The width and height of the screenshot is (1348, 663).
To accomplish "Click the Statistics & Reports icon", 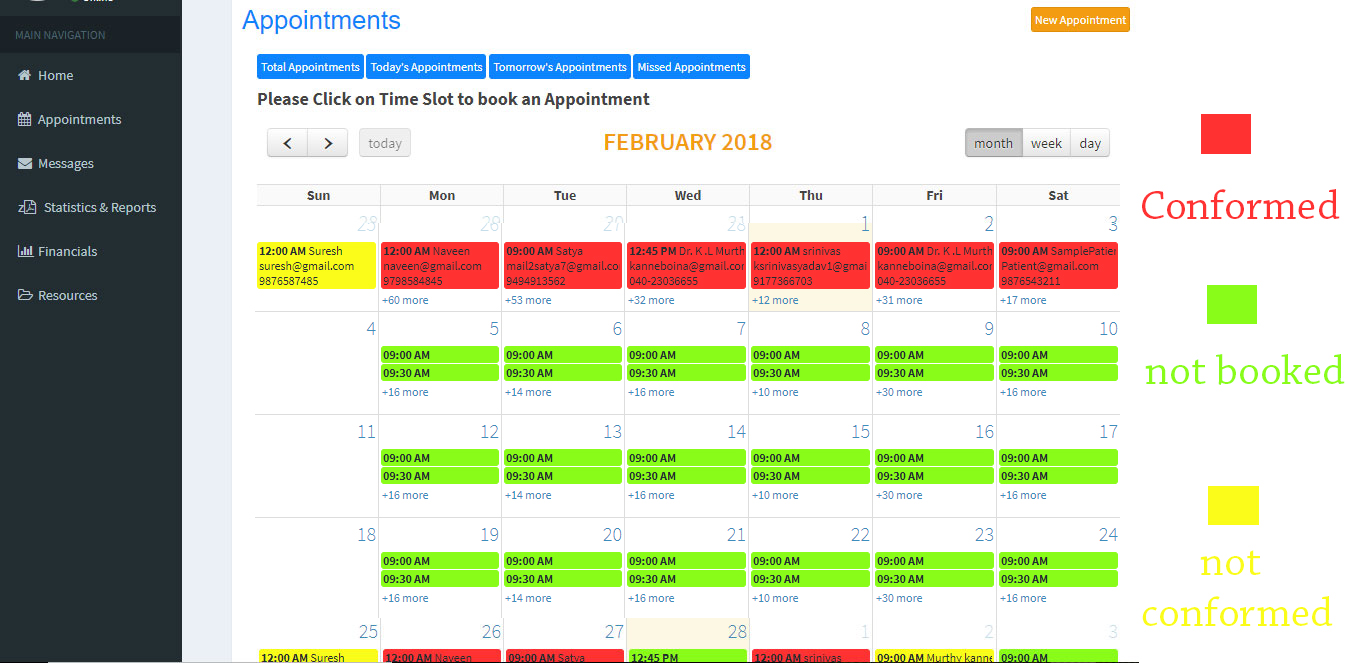I will coord(27,207).
